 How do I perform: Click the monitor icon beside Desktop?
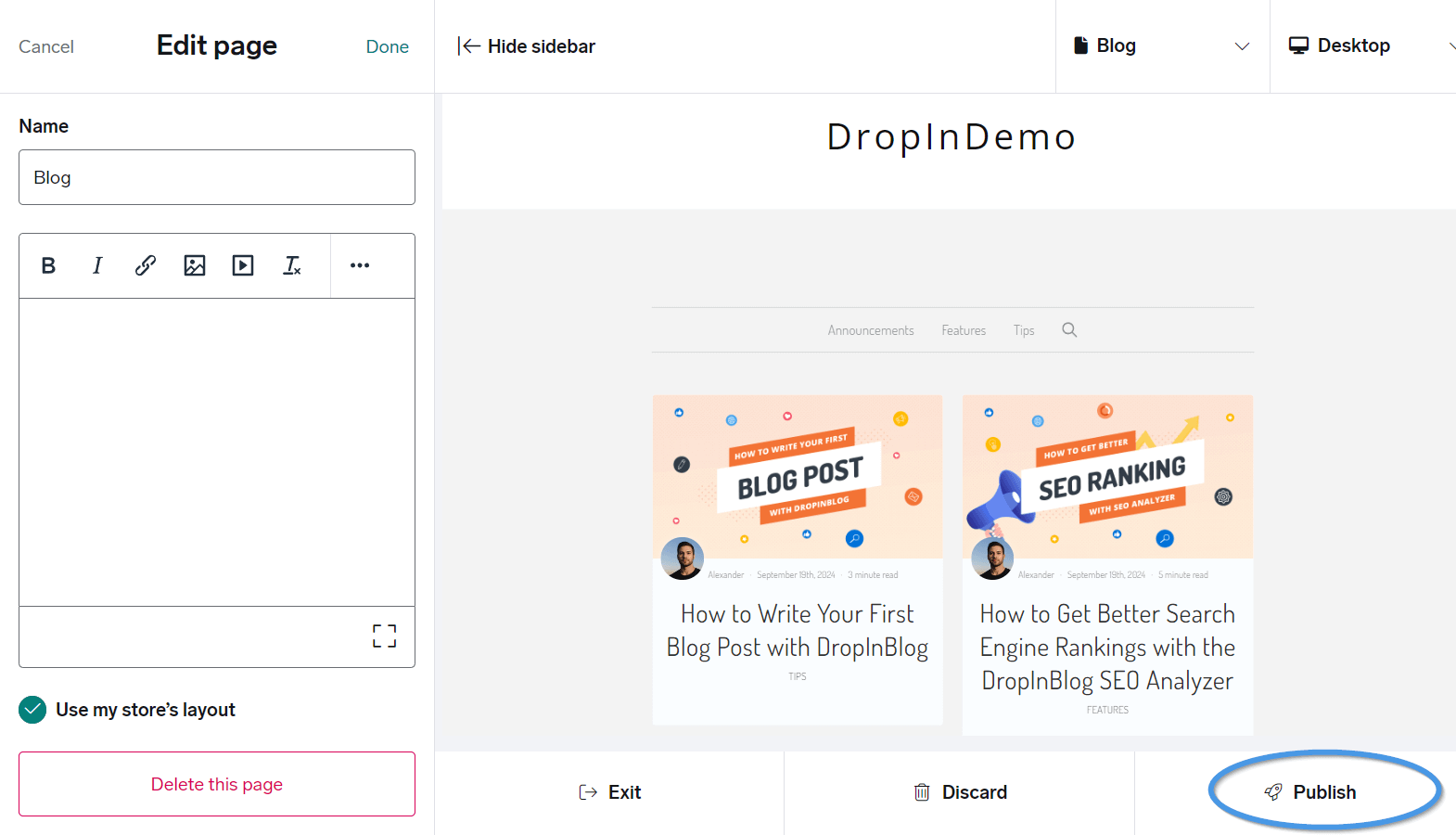coord(1298,45)
